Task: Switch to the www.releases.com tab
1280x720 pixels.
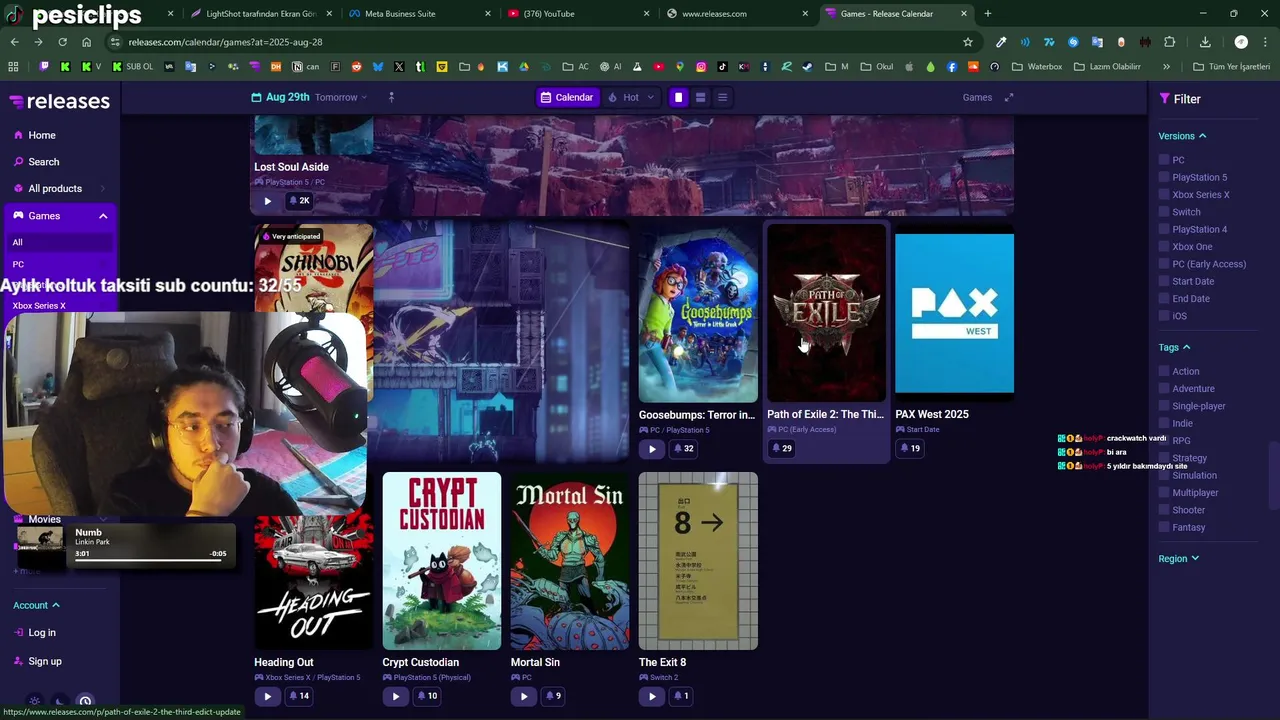Action: (736, 14)
